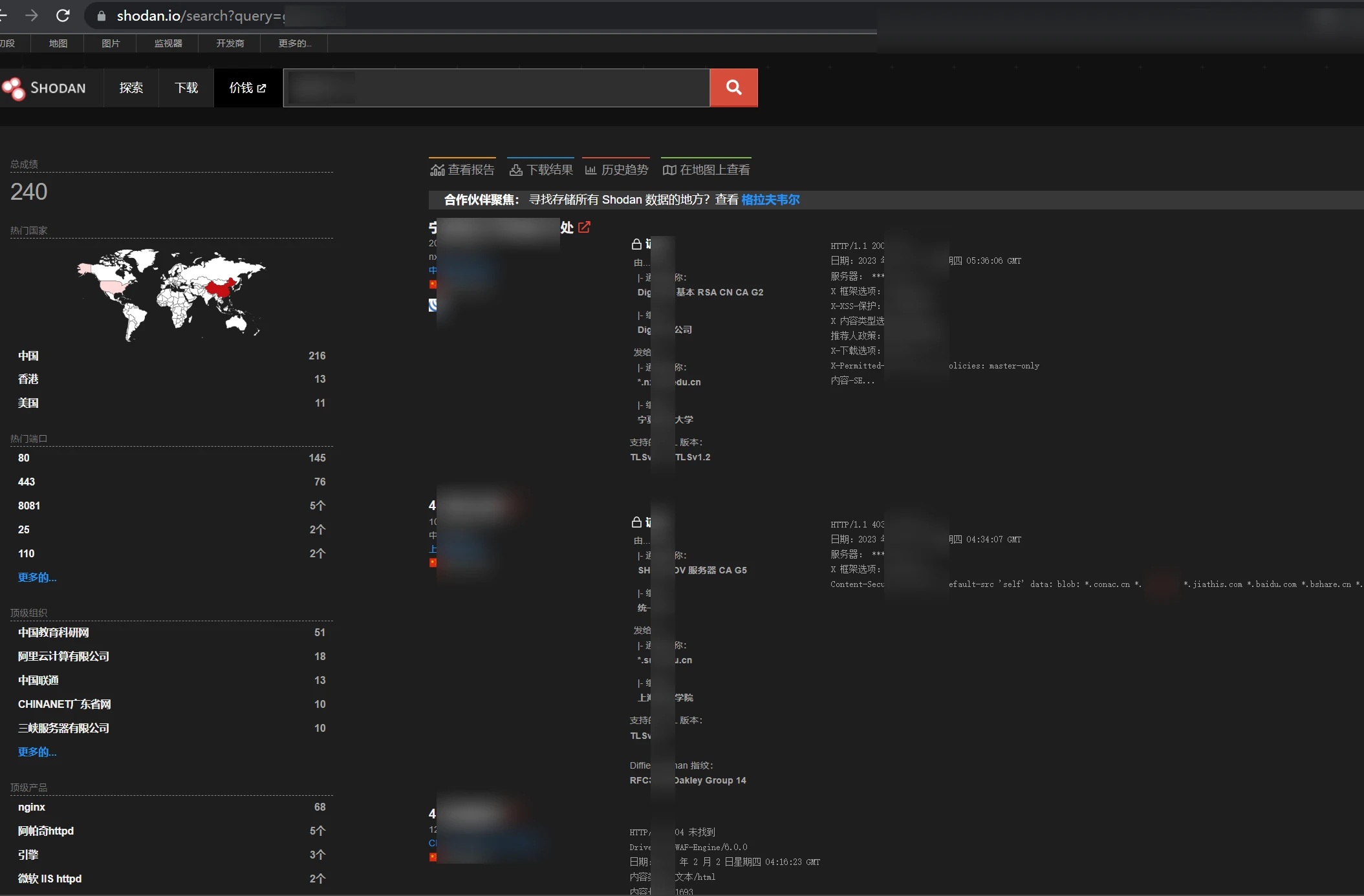This screenshot has height=896, width=1364.
Task: Click the 格拉夫韦尔 partner link
Action: 770,200
